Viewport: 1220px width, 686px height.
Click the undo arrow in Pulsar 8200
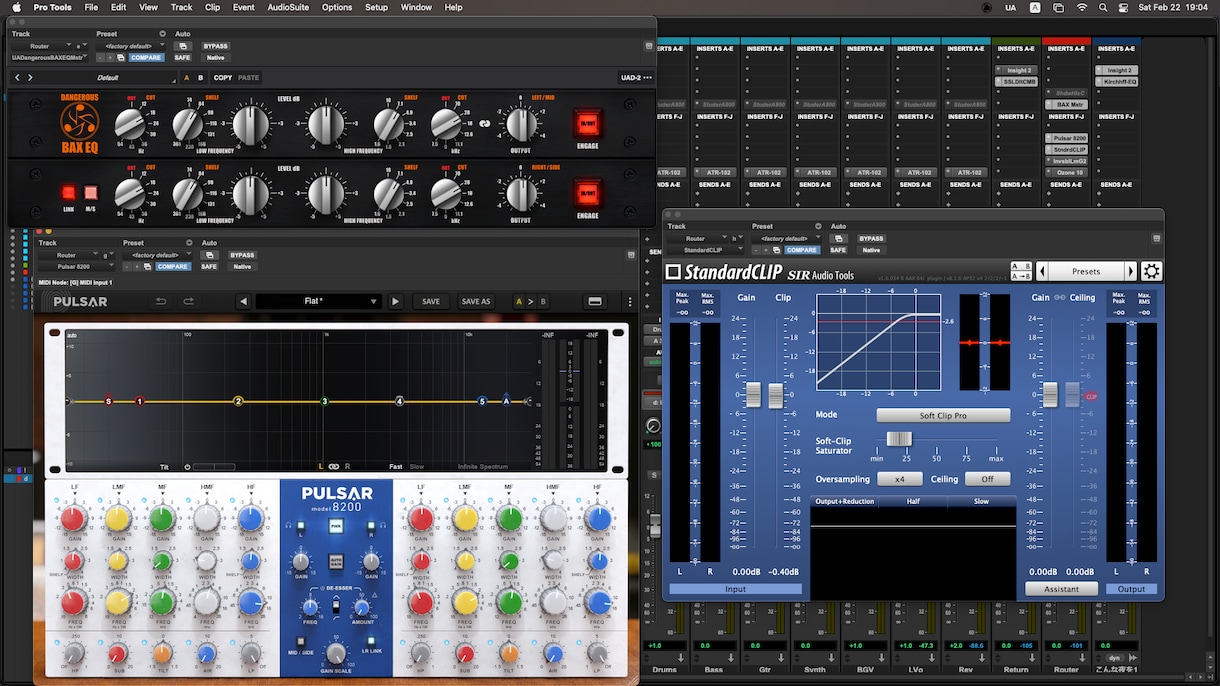pyautogui.click(x=161, y=301)
